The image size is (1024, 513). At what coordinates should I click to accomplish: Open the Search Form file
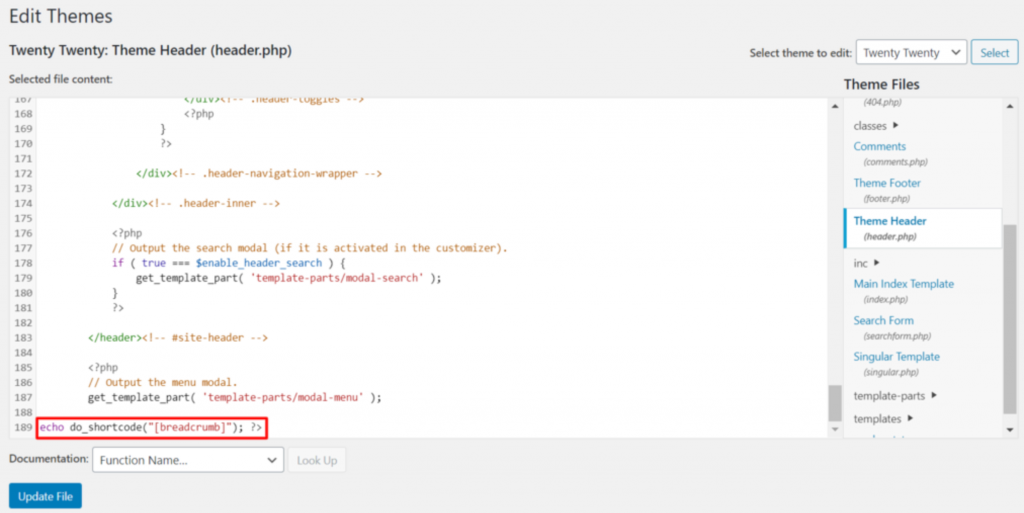pos(883,320)
